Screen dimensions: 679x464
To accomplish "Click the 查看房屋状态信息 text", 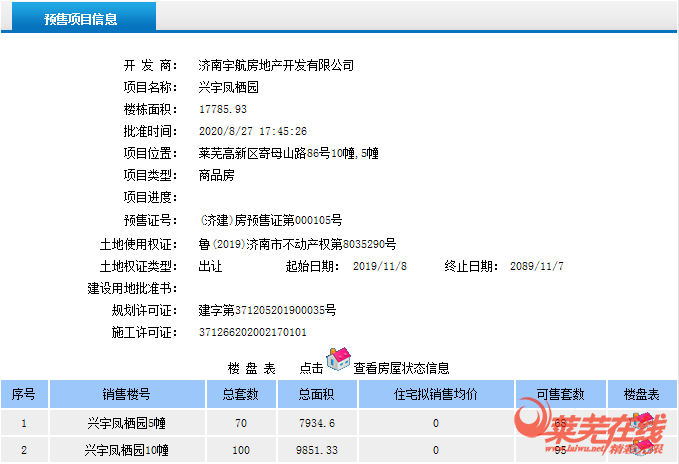I will click(x=401, y=368).
